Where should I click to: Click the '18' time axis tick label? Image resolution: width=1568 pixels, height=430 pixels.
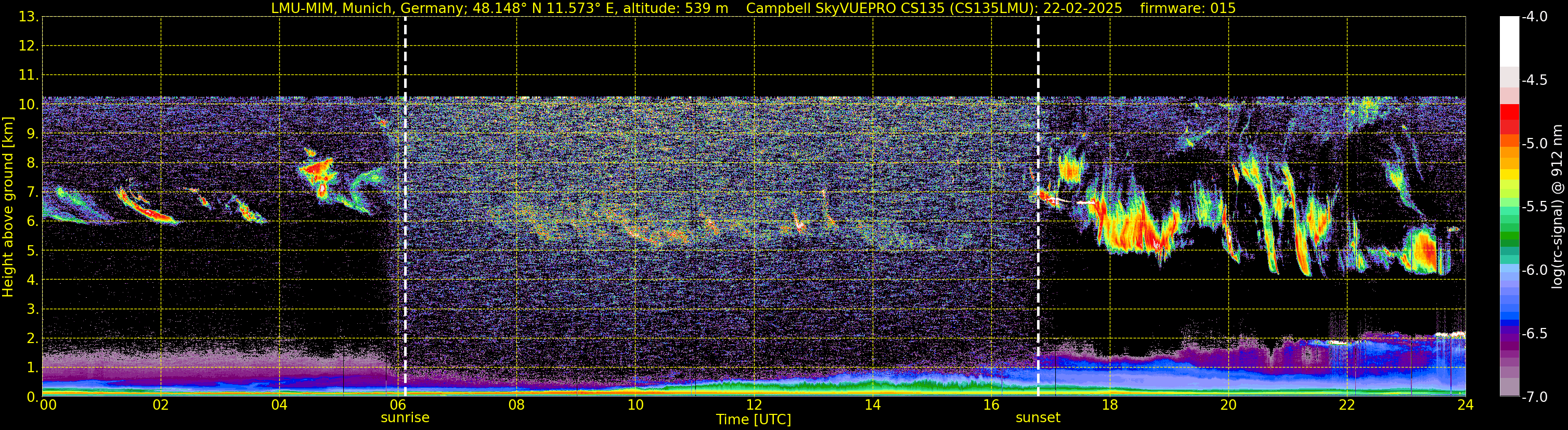1110,405
